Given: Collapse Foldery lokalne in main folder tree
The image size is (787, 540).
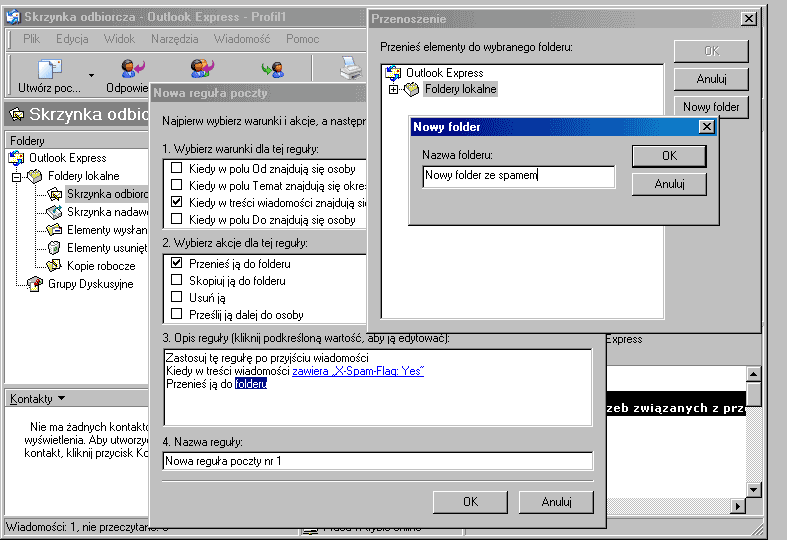Looking at the screenshot, I should [17, 176].
